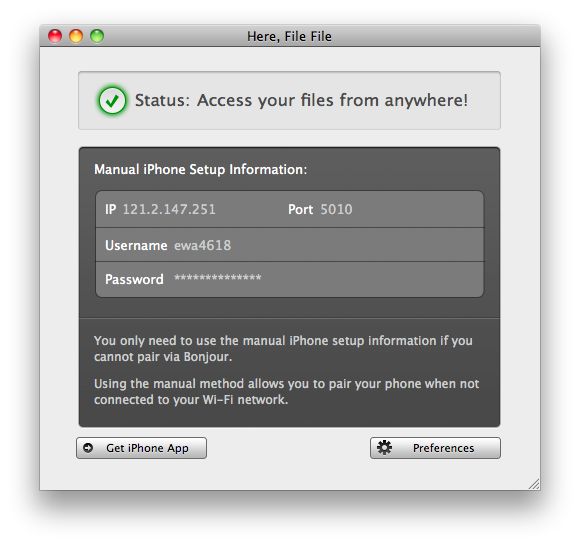
Task: Click the gear icon on the Preferences button
Action: 384,448
